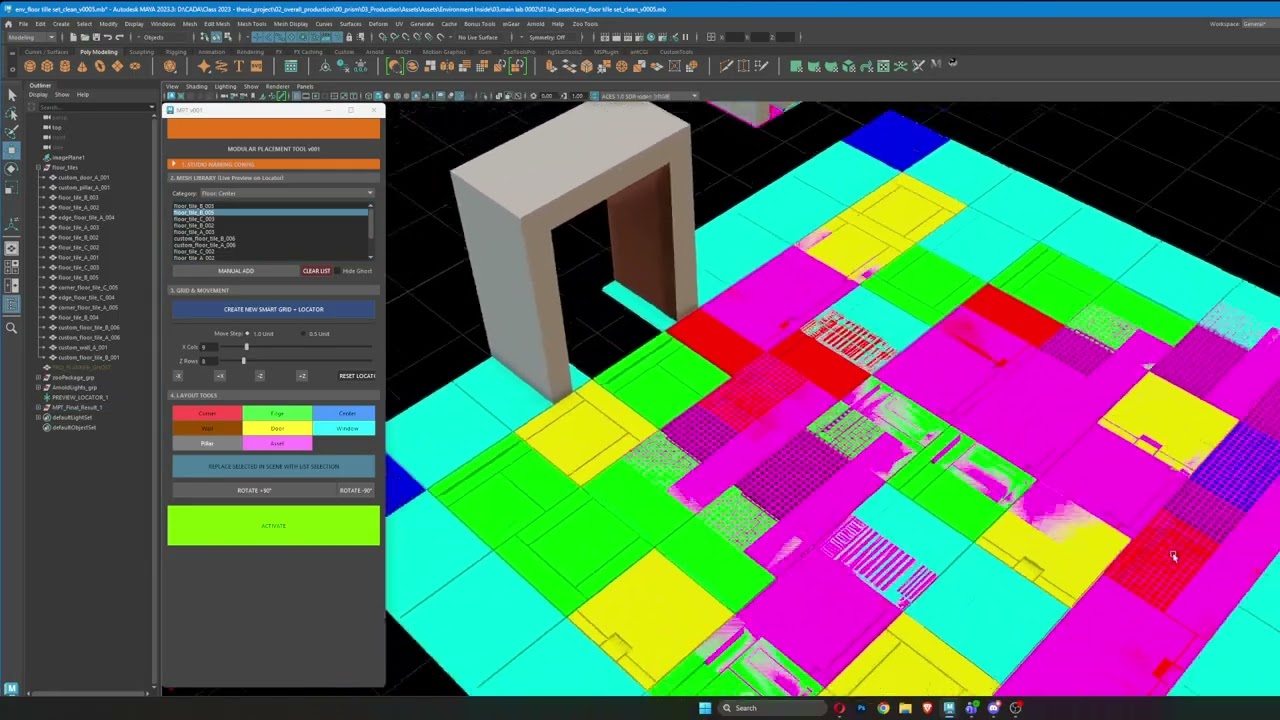
Task: Click REPLACE SELECTED IN SCENE WITH LIST SELECTION
Action: tap(274, 466)
